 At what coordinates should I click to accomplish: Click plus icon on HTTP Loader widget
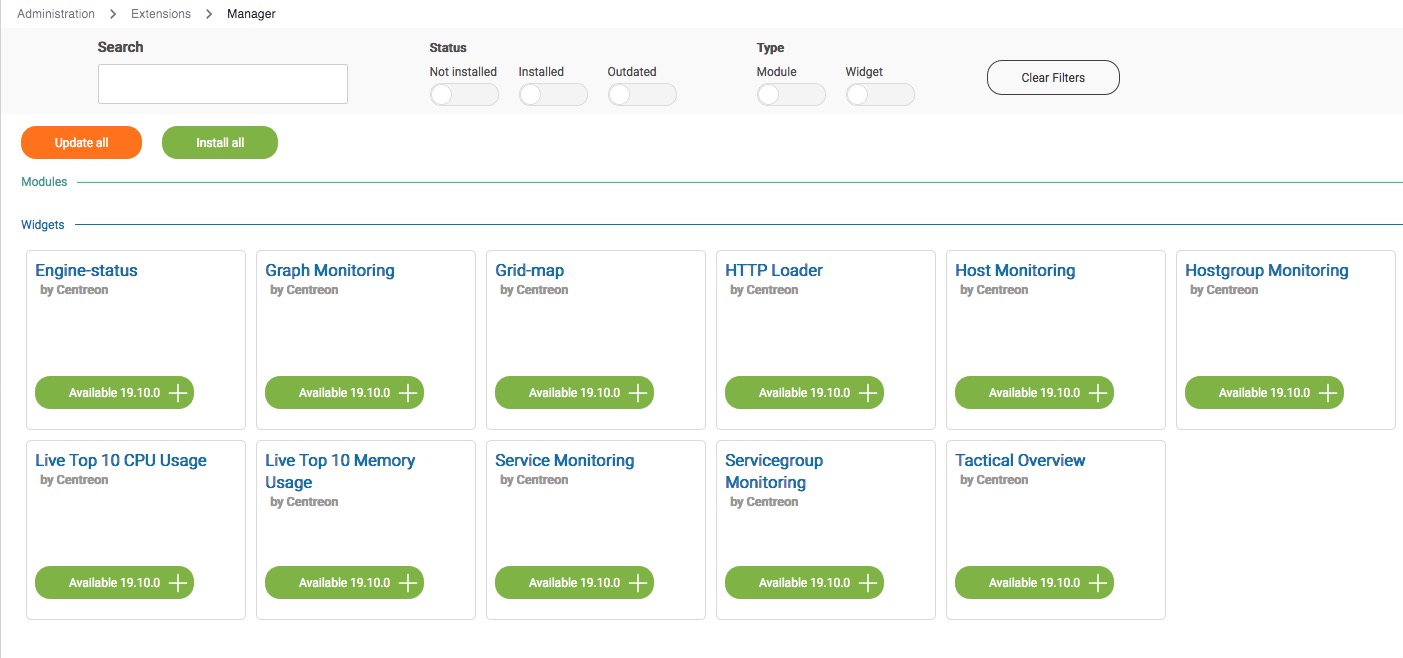tap(868, 393)
